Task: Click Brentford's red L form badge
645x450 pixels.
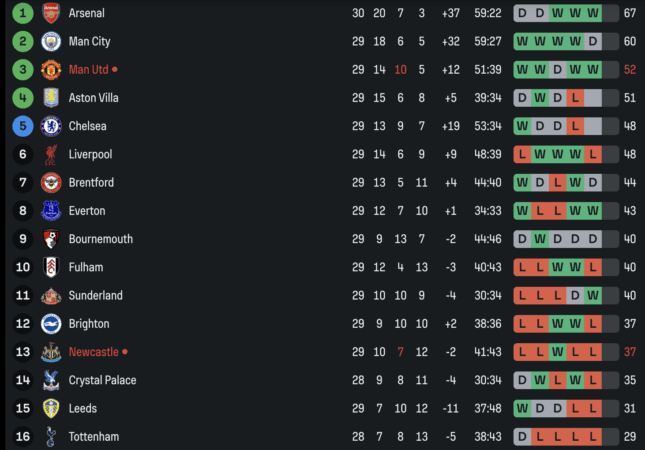Action: [557, 183]
